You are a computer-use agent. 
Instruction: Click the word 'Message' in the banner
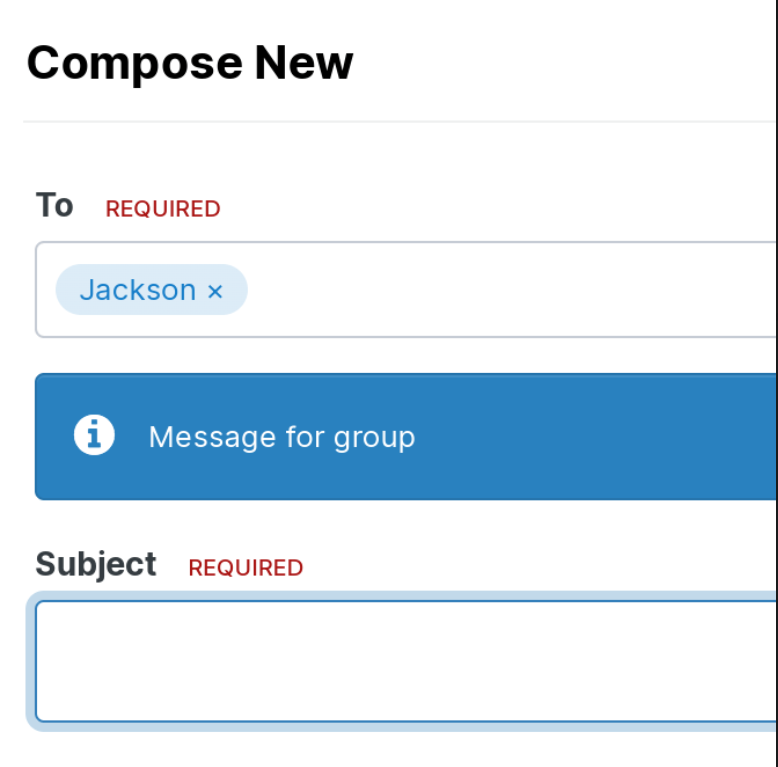[212, 437]
